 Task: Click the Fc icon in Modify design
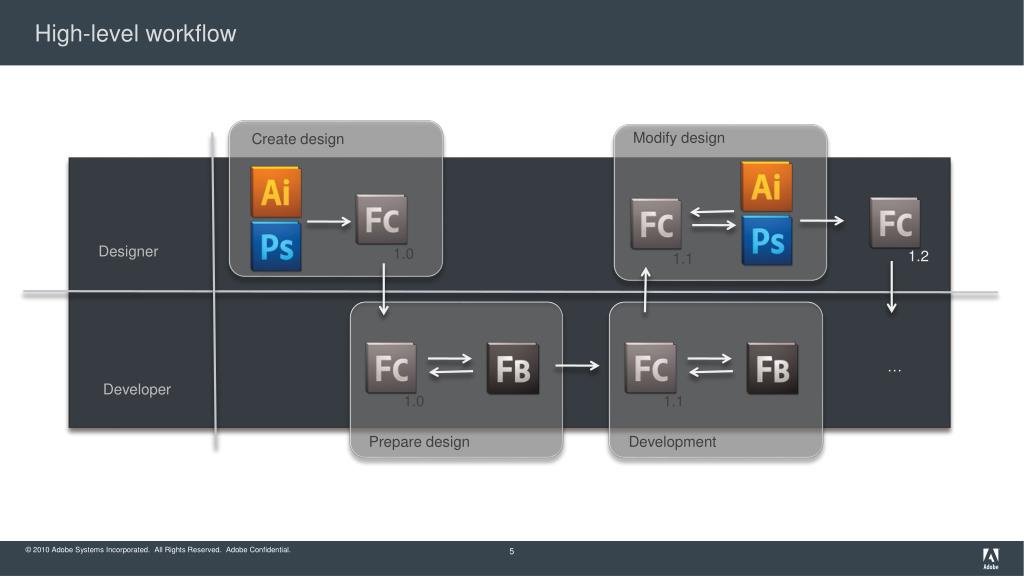(656, 224)
